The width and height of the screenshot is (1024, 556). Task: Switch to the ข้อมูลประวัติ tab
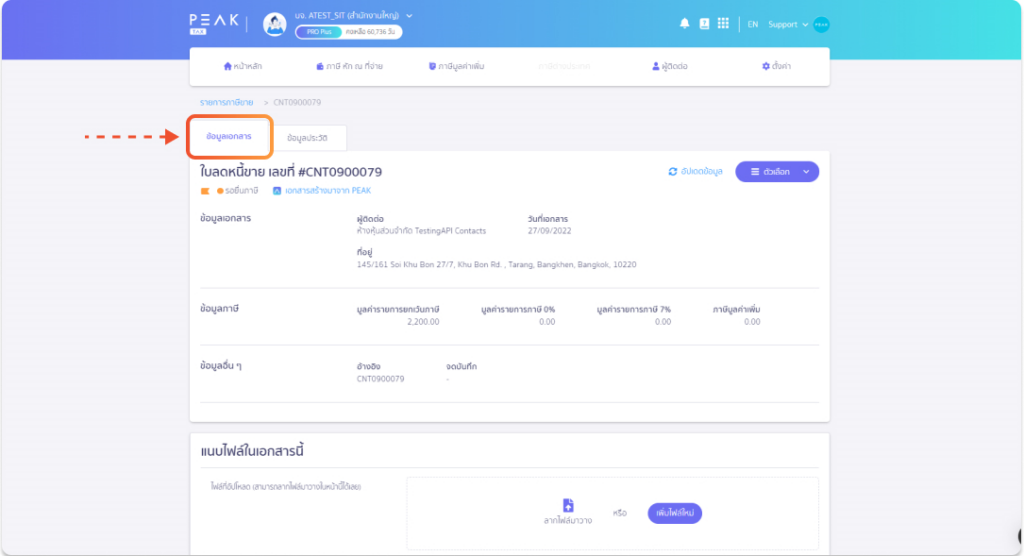pos(307,138)
